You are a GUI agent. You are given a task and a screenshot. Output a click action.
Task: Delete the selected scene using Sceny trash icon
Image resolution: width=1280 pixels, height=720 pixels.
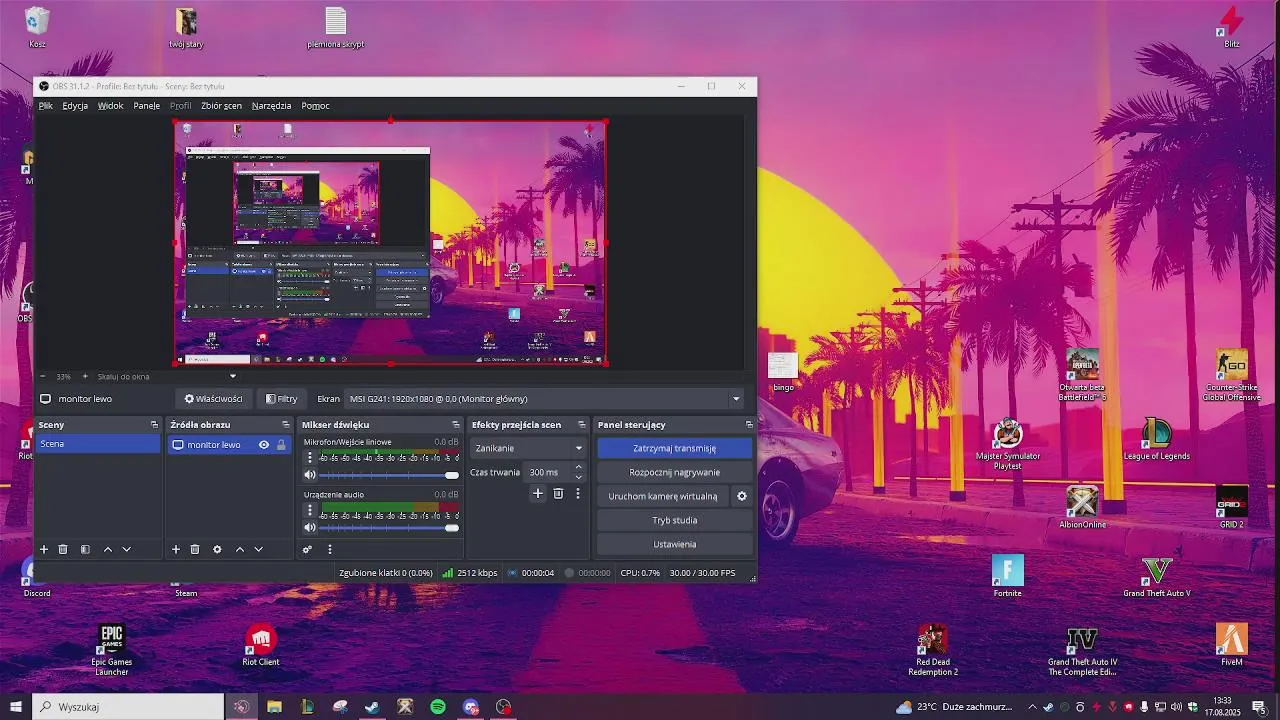tap(63, 549)
